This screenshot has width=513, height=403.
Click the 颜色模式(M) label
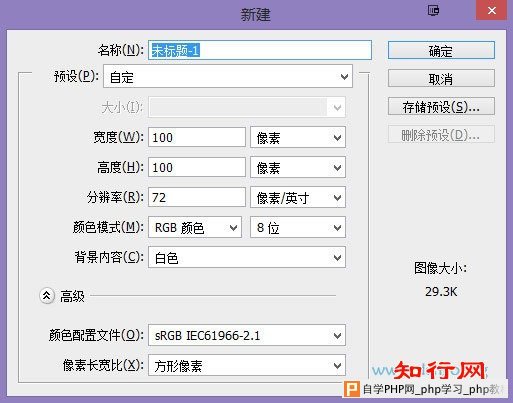click(108, 227)
